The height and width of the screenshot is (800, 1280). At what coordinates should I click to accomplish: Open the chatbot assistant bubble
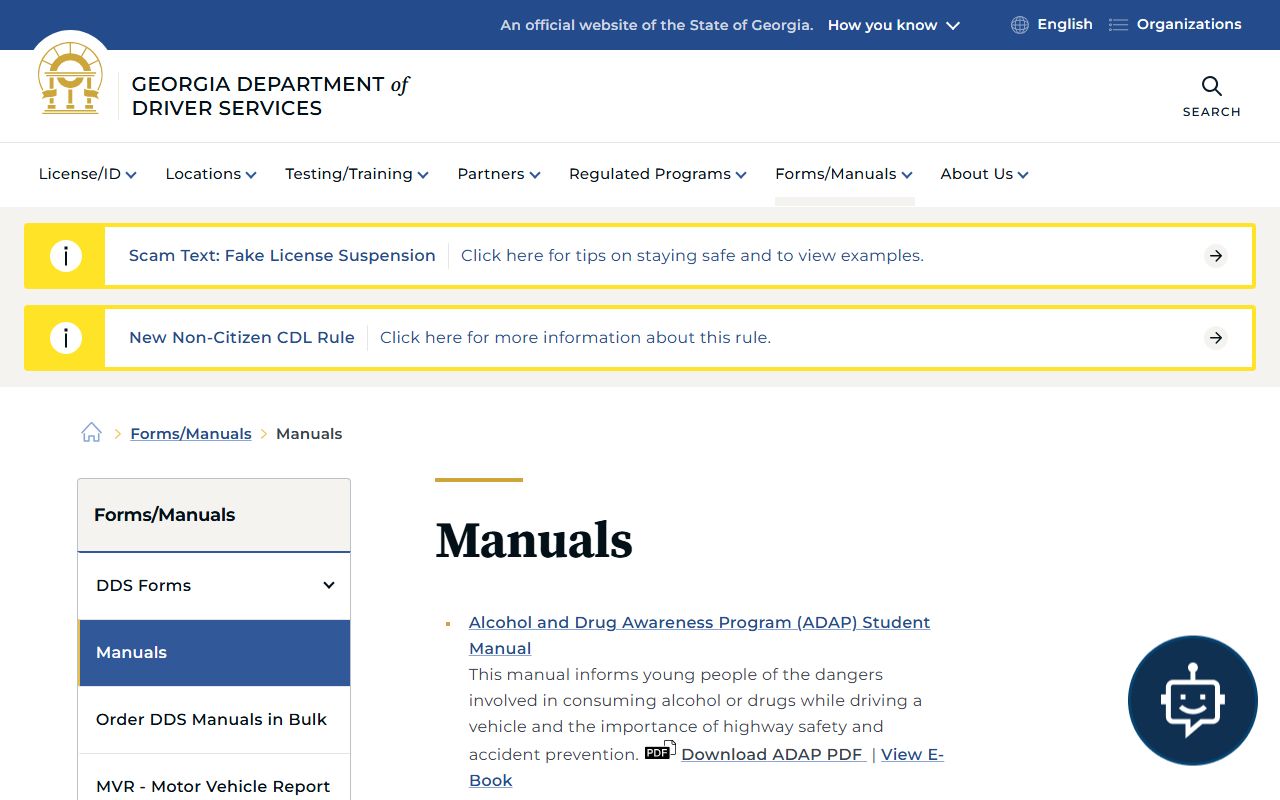tap(1192, 700)
